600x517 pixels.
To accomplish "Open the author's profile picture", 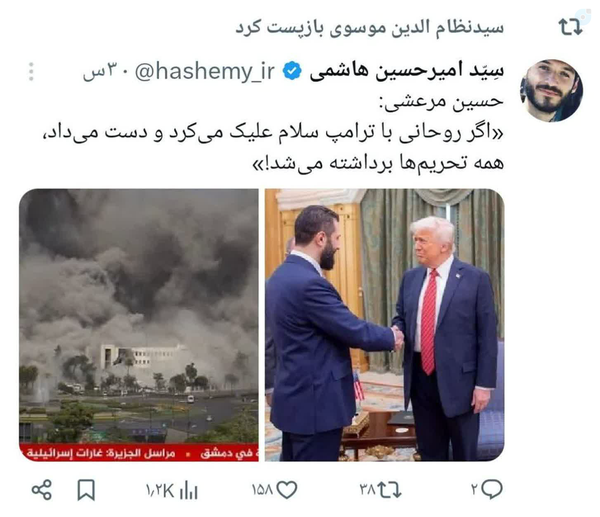I will (x=551, y=91).
